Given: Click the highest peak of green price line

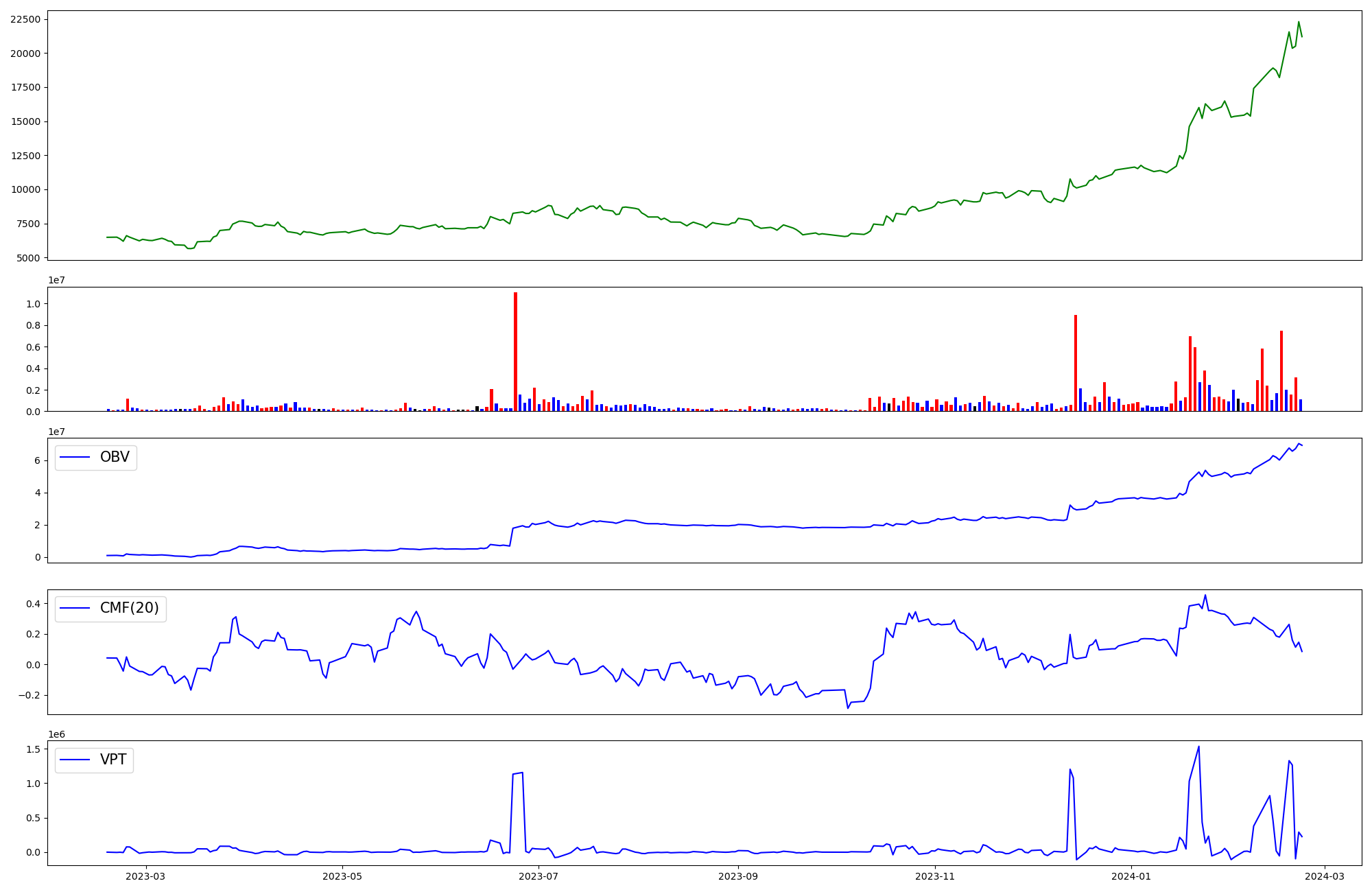Looking at the screenshot, I should 1298,22.
